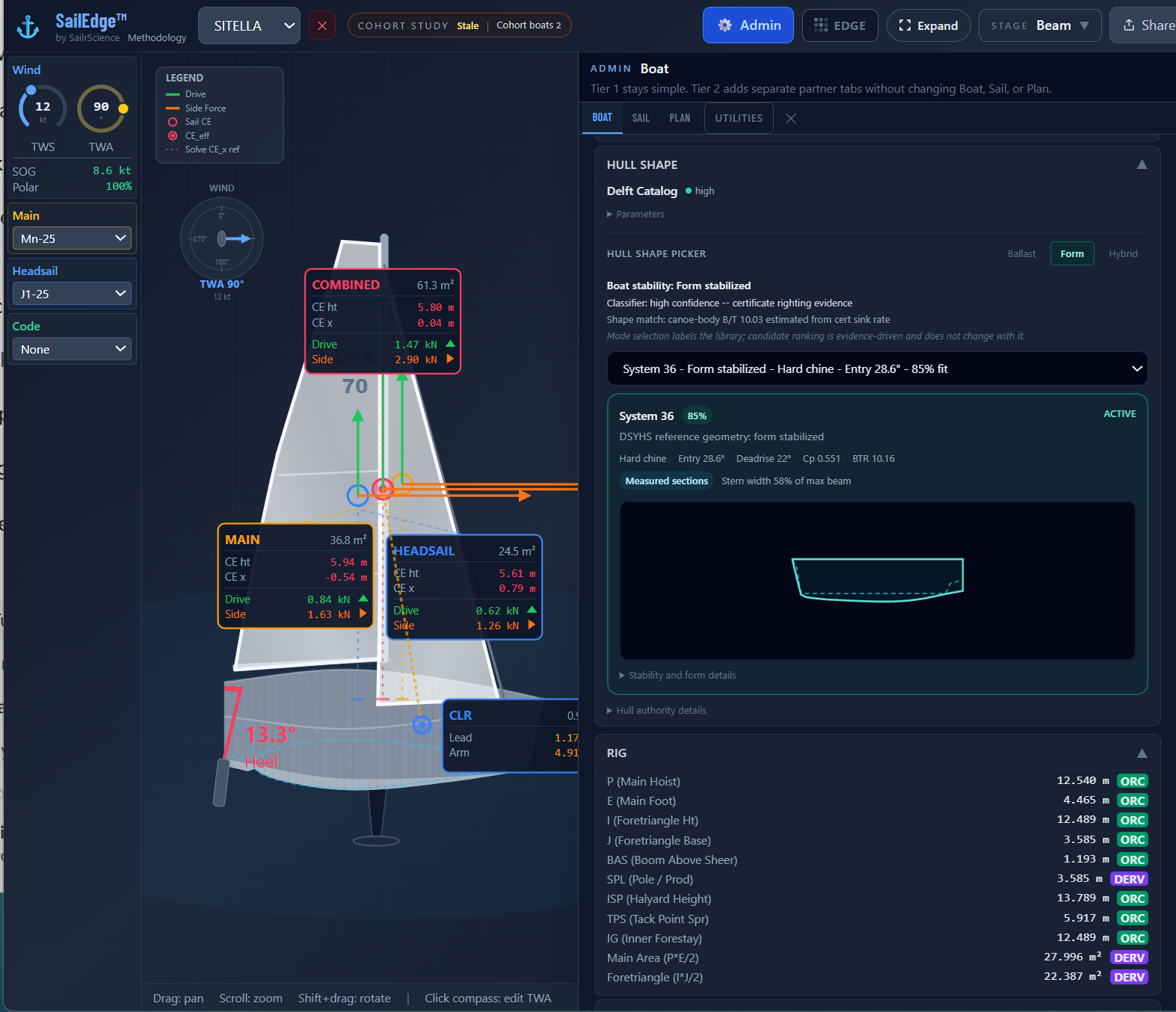Select the Hybrid hull shape mode

tap(1123, 253)
